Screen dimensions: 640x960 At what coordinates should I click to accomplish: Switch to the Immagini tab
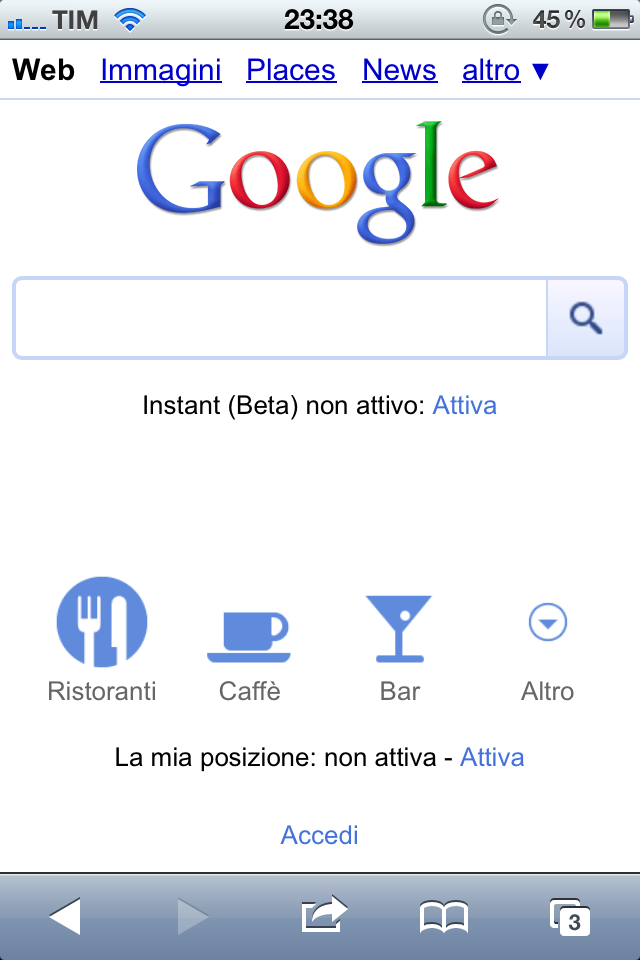(161, 70)
